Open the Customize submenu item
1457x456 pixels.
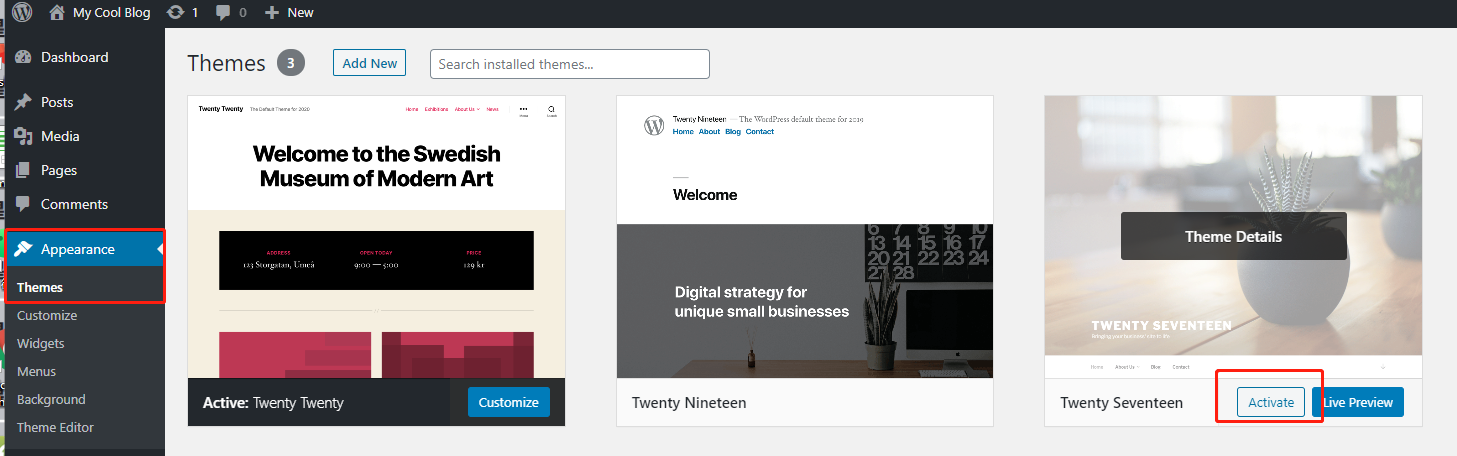(x=47, y=315)
